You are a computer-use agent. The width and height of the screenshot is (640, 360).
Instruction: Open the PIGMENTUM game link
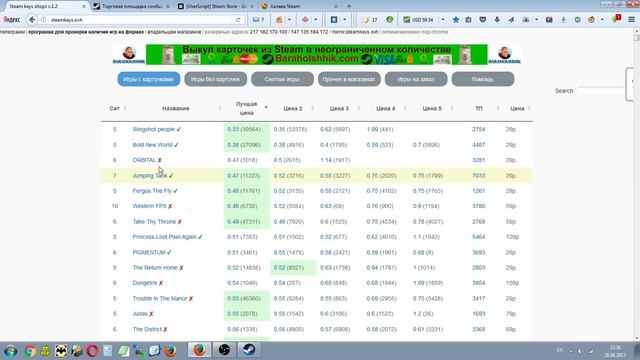click(149, 252)
